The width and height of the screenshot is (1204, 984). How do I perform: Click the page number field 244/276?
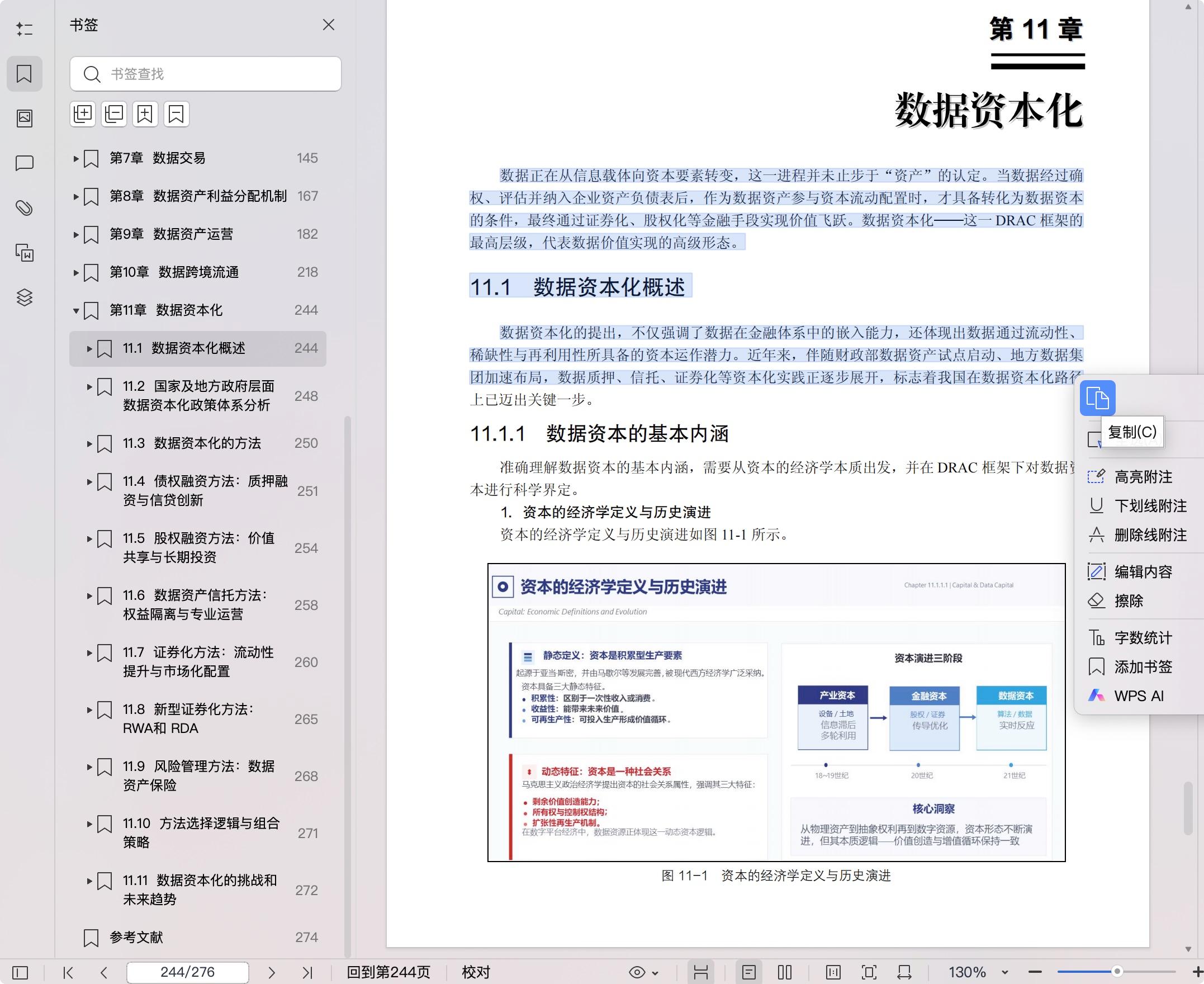188,973
